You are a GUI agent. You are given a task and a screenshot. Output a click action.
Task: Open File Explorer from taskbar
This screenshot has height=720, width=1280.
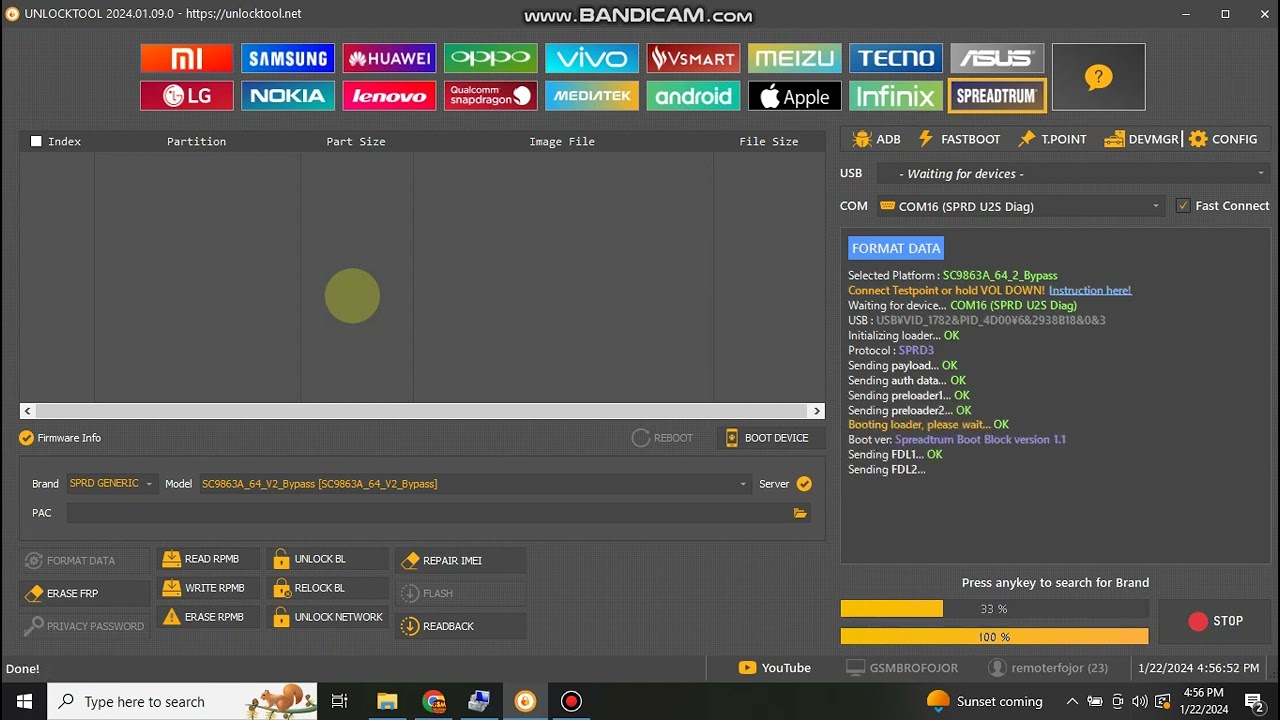pyautogui.click(x=387, y=701)
